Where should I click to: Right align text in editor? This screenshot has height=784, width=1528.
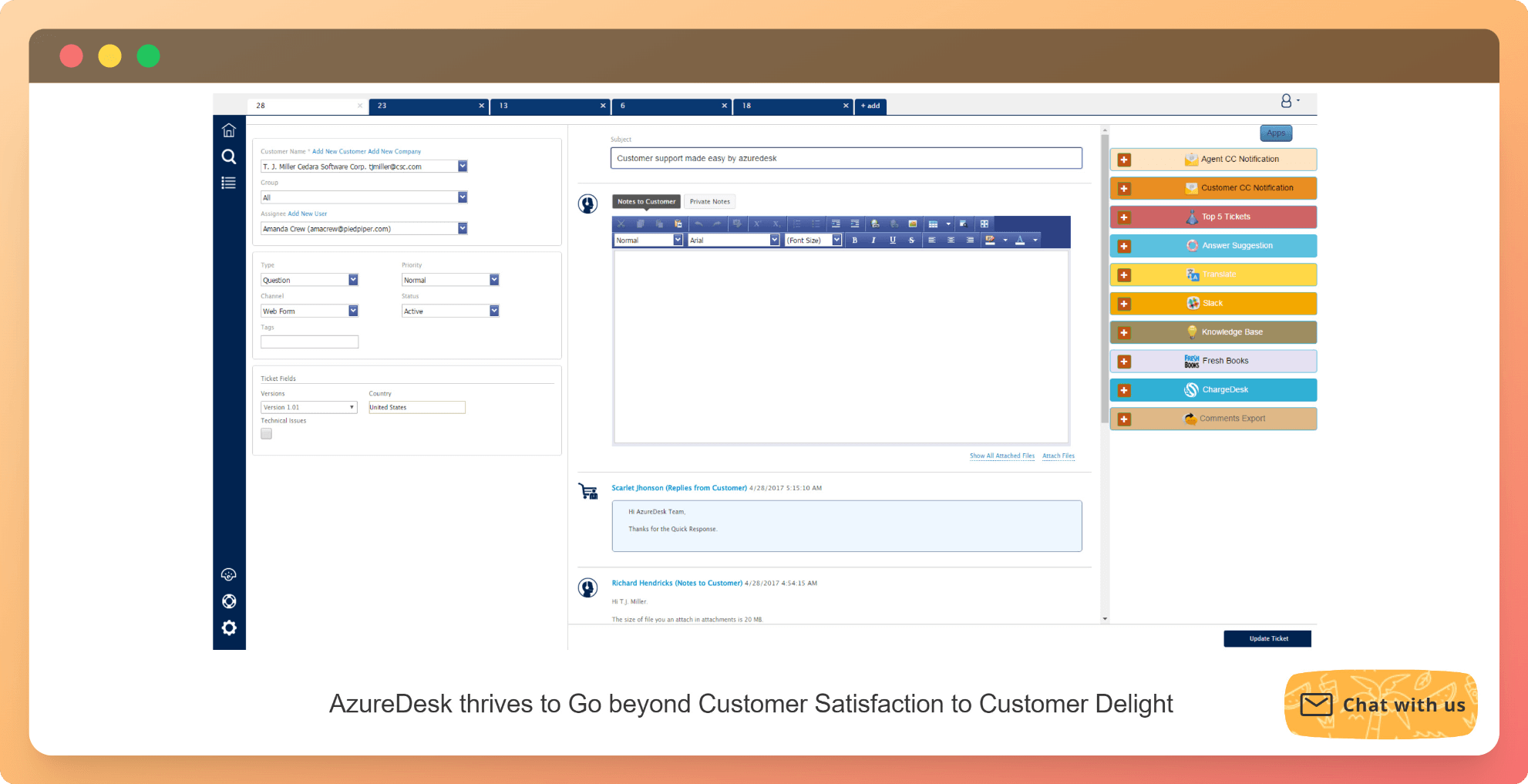970,240
